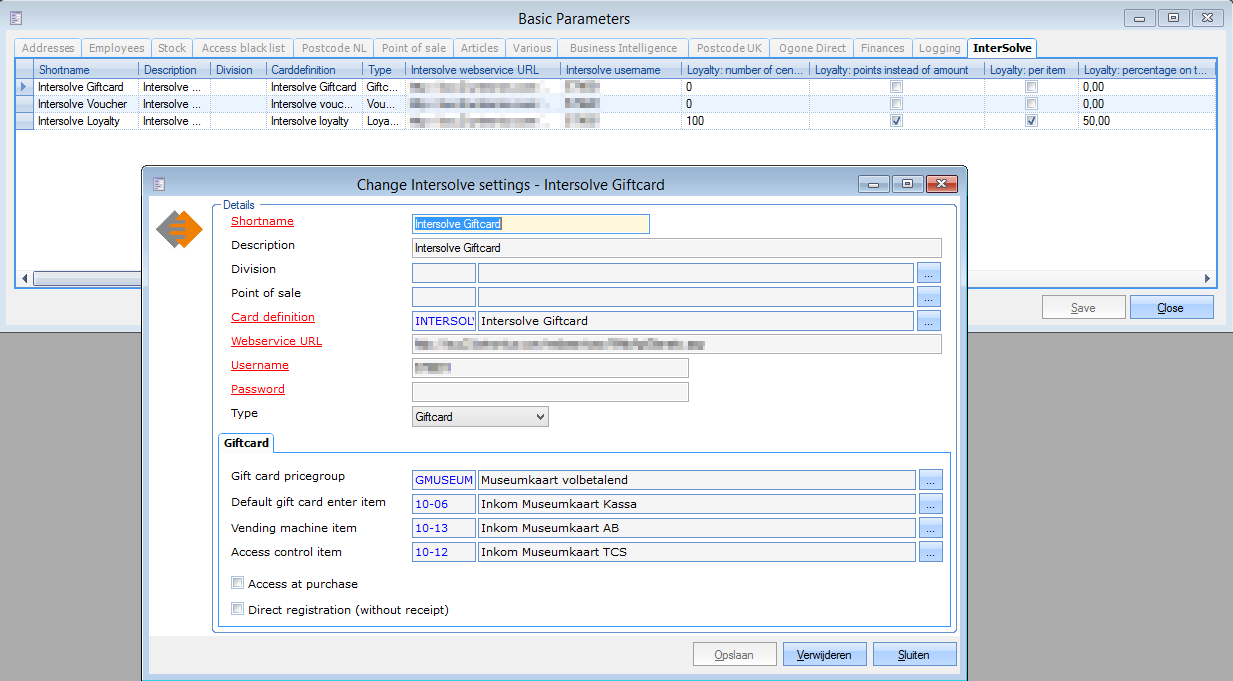Click the Verwijderen button
The image size is (1233, 681).
[823, 655]
